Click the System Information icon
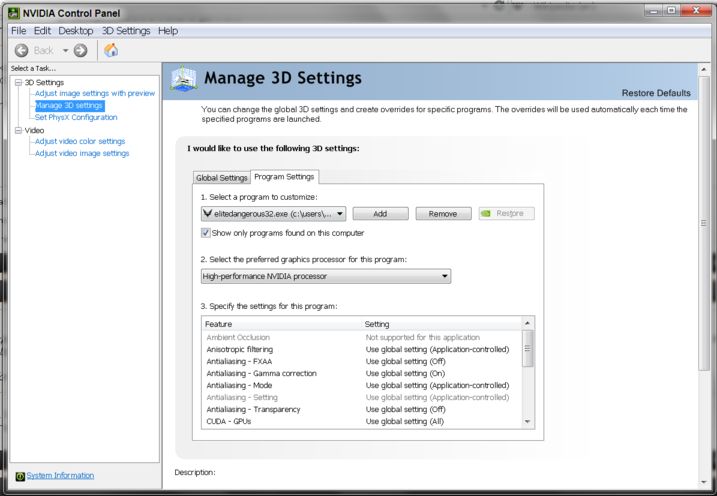717x496 pixels. pyautogui.click(x=20, y=476)
